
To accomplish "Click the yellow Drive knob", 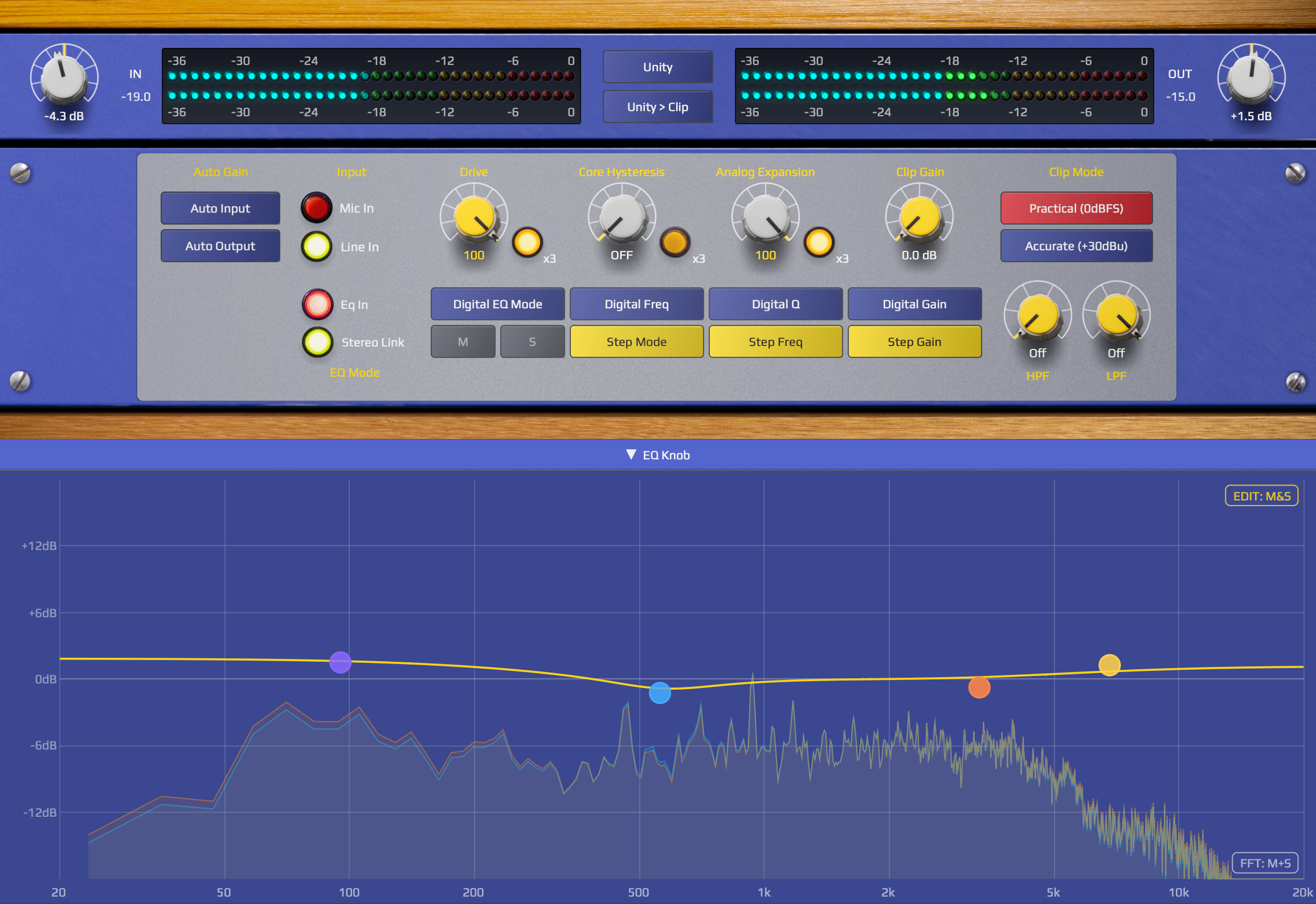I will pos(474,217).
